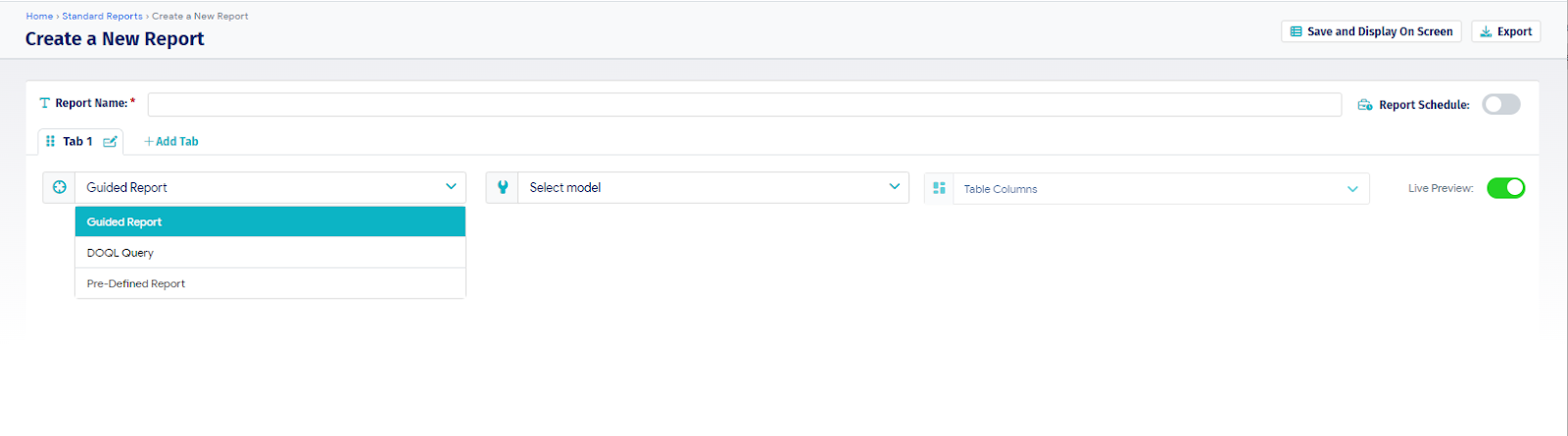
Task: Add a new tab with Add Tab
Action: pos(171,141)
